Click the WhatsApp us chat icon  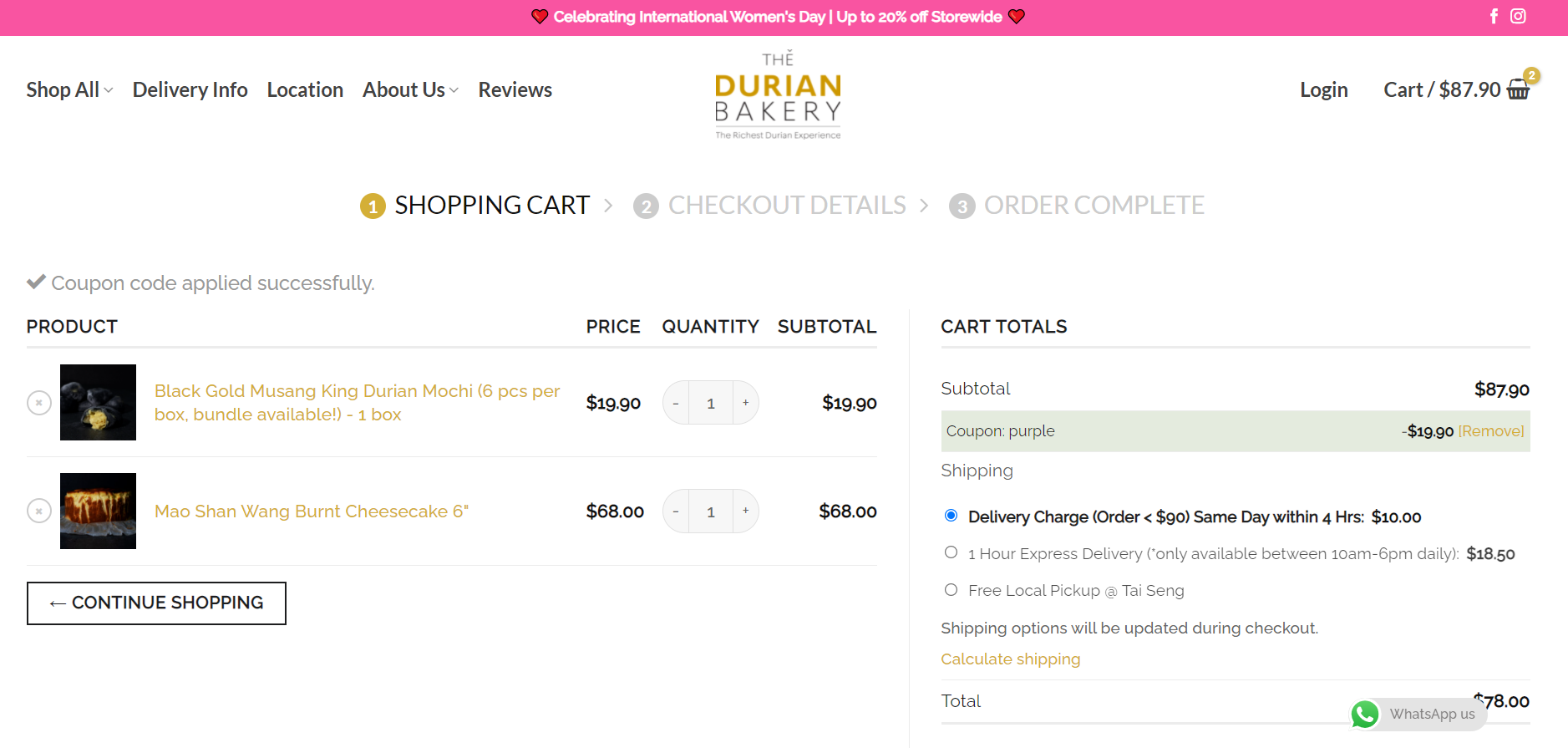click(1365, 714)
